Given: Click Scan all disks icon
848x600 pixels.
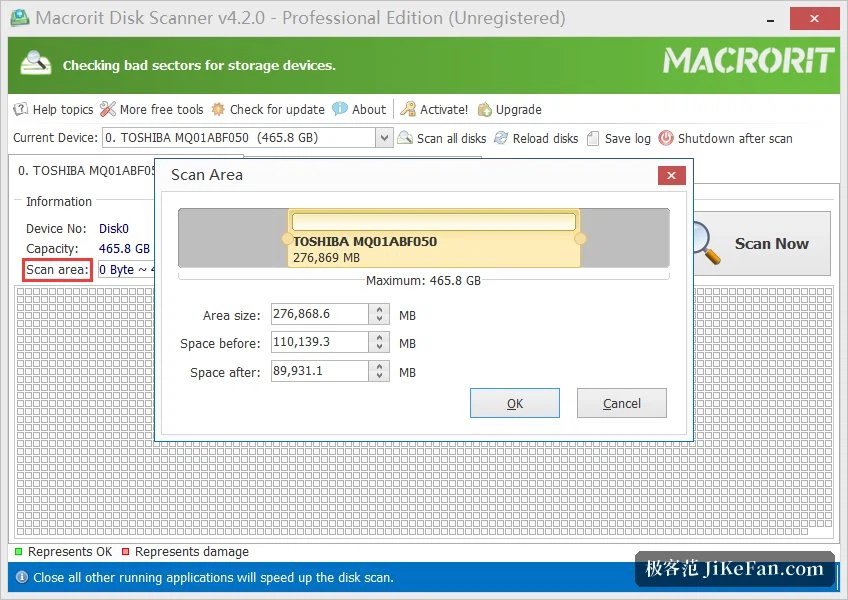Looking at the screenshot, I should (x=405, y=138).
